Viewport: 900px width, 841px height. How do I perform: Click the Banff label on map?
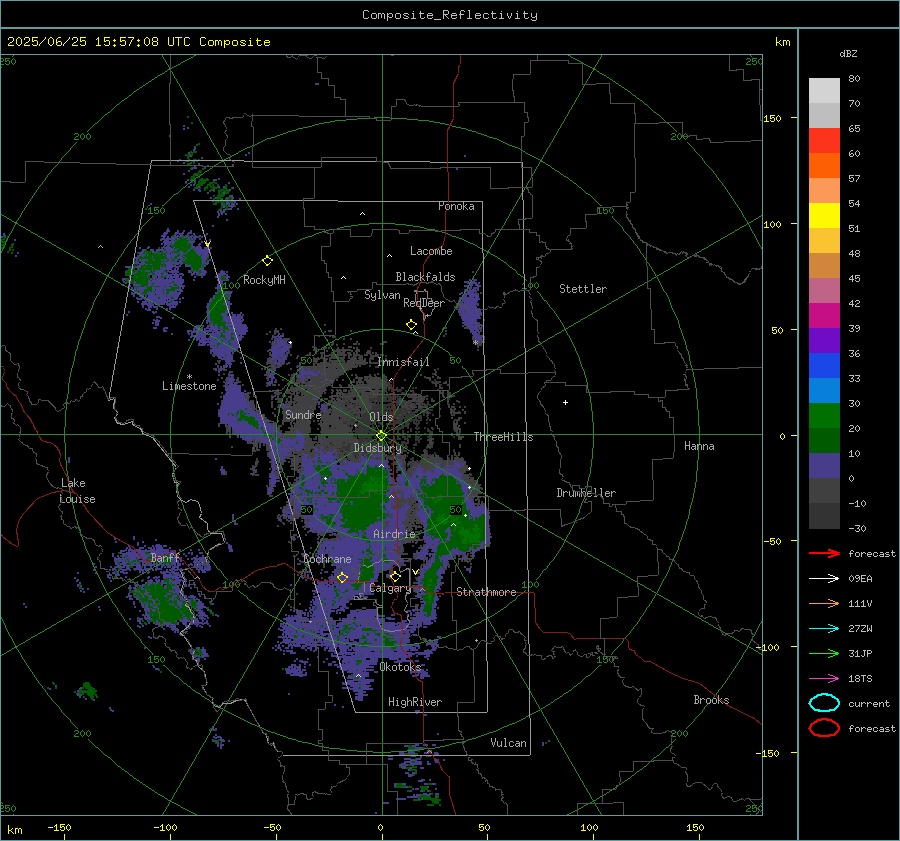pyautogui.click(x=165, y=557)
